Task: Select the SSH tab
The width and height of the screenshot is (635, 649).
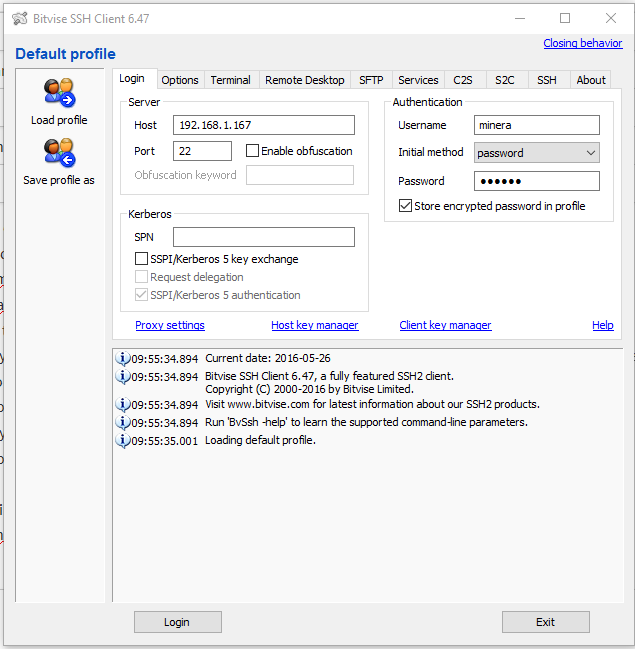Action: [x=547, y=80]
